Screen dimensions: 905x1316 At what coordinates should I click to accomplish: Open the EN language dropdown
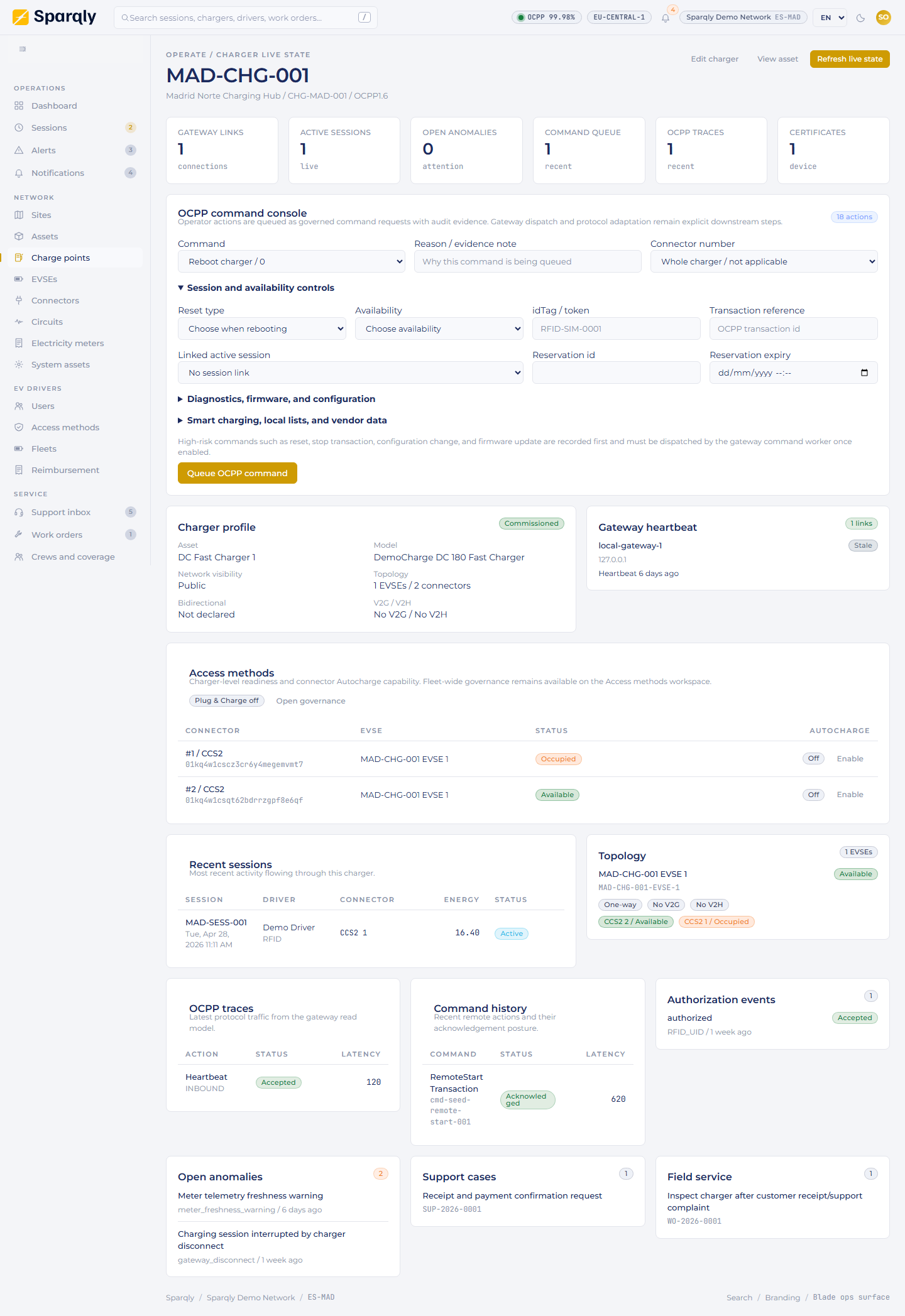[830, 18]
